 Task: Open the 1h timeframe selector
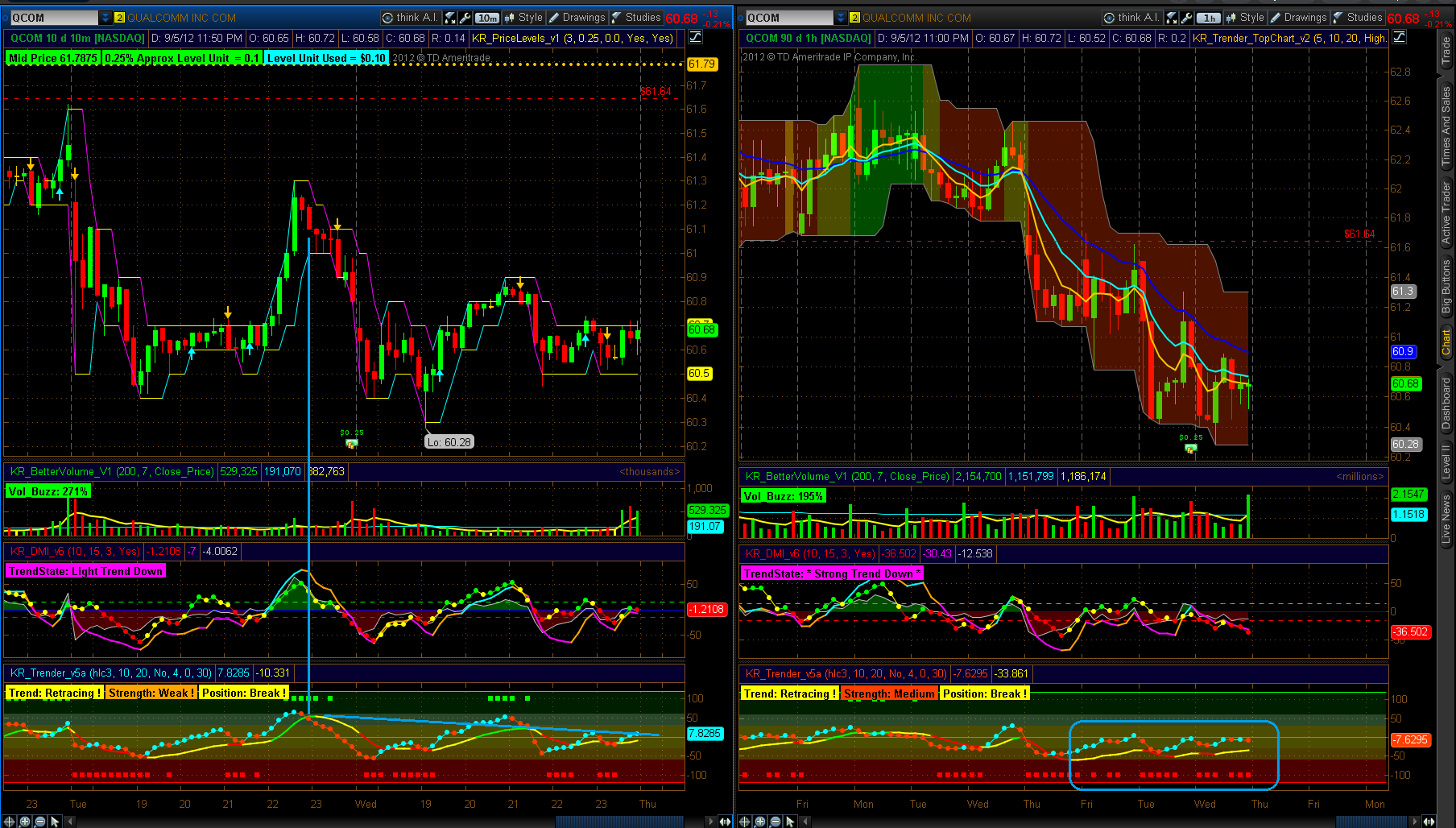coord(1209,18)
